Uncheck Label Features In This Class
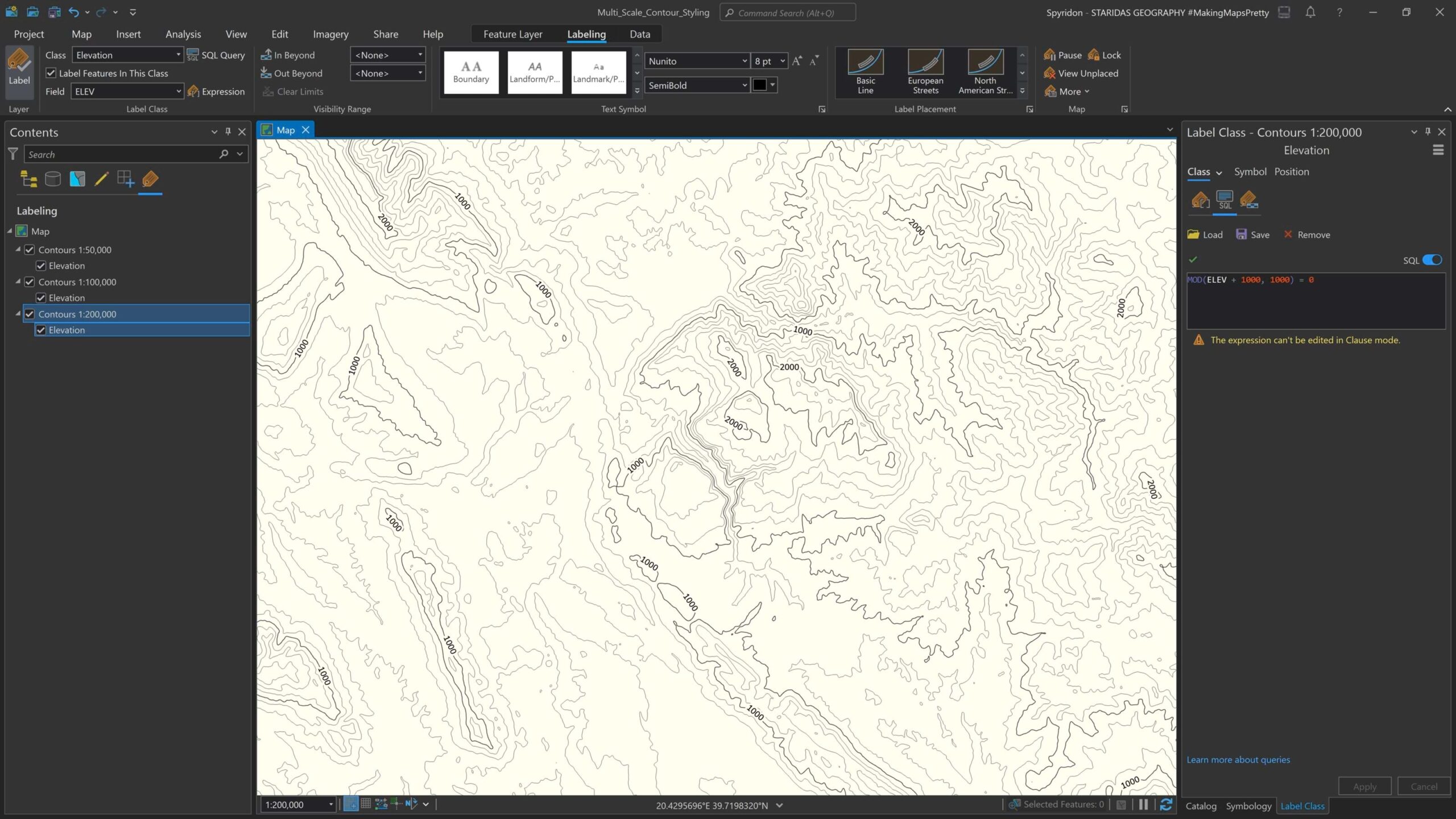This screenshot has height=819, width=1456. tap(51, 73)
